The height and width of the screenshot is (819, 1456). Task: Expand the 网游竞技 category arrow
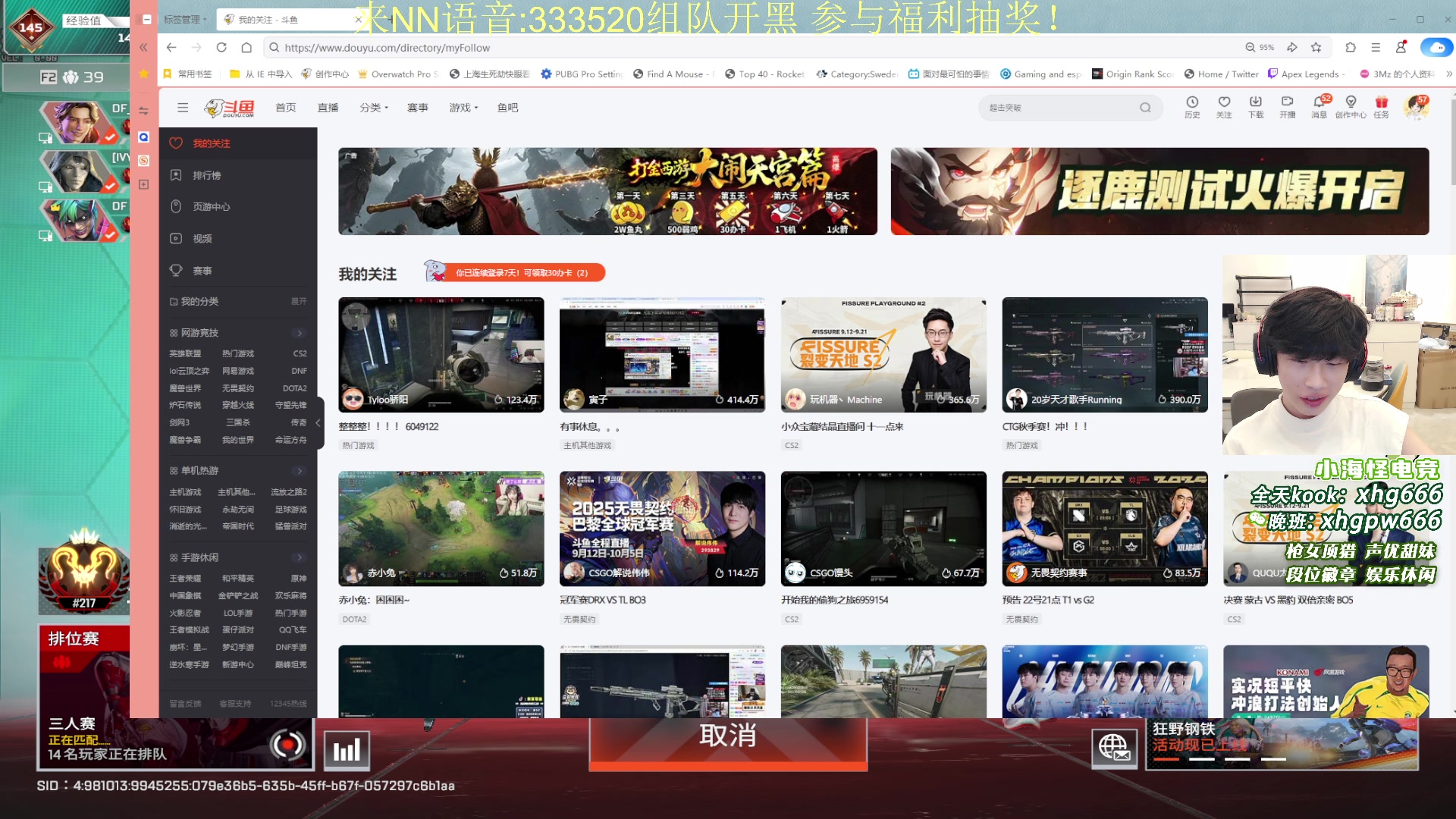tap(300, 333)
